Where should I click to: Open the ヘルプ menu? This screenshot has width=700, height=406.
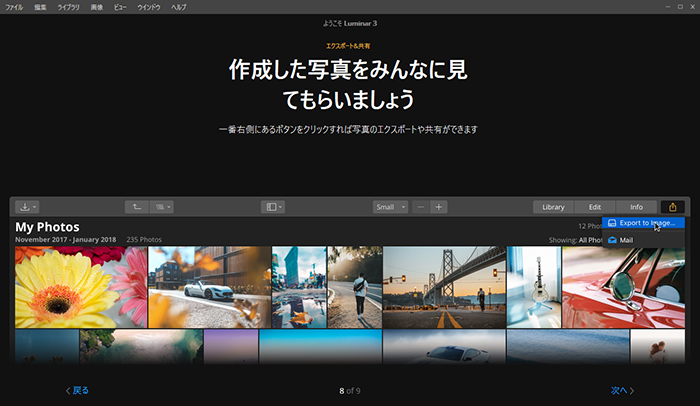(179, 7)
